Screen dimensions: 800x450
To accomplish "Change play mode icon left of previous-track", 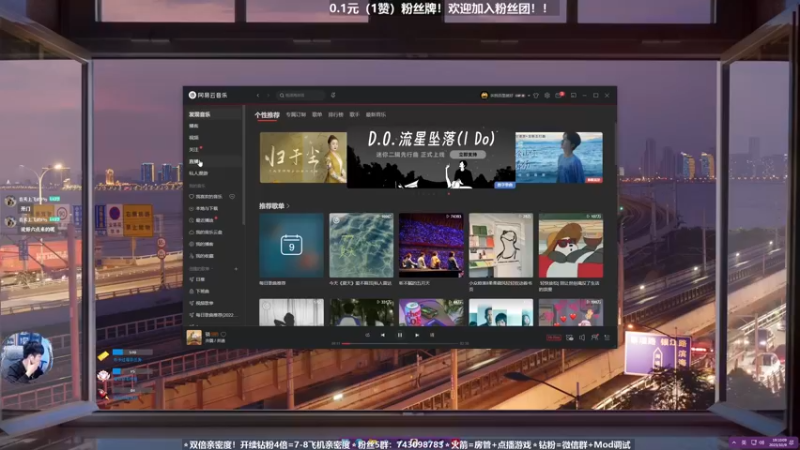I will (x=367, y=335).
